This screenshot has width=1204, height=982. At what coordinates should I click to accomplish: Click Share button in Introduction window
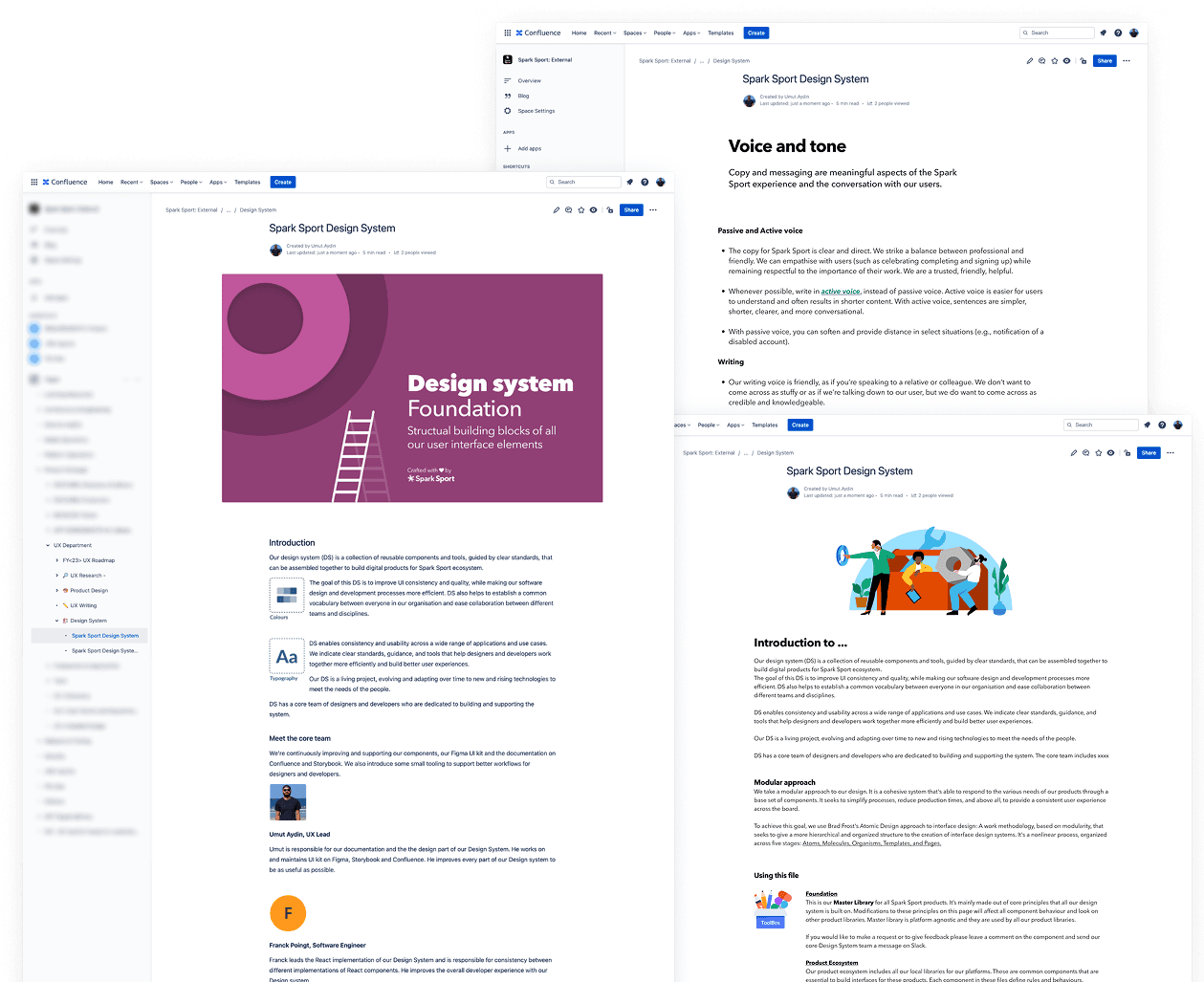(x=1149, y=453)
